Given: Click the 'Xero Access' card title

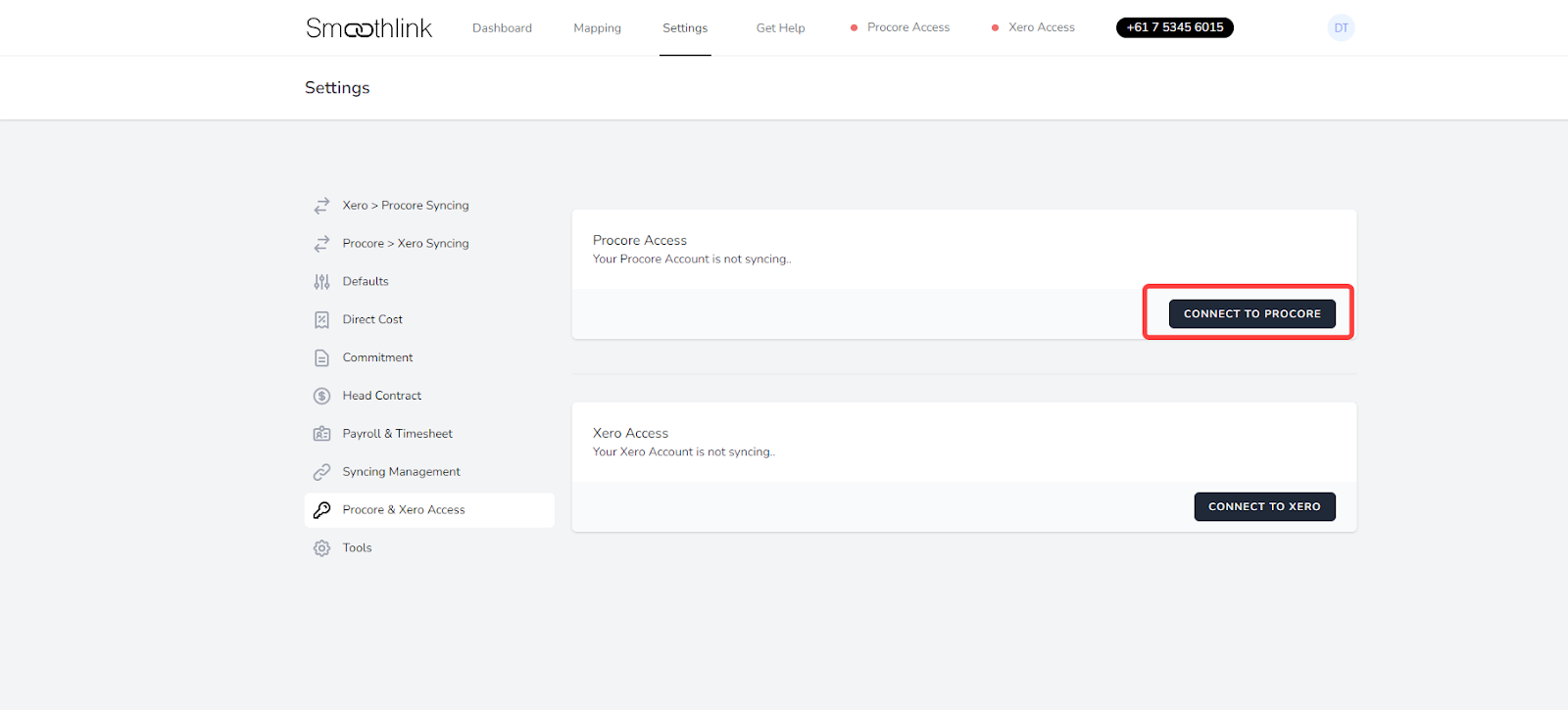Looking at the screenshot, I should [x=630, y=433].
